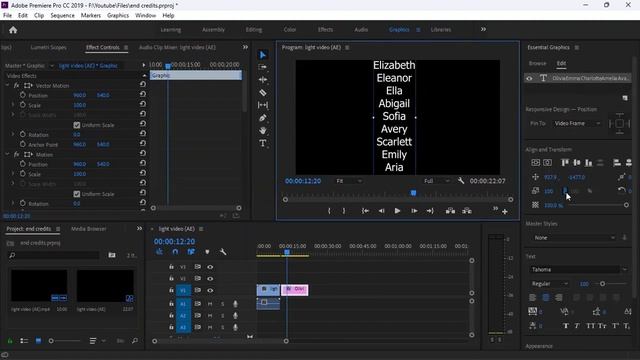Open Media Browser tab

click(x=89, y=229)
